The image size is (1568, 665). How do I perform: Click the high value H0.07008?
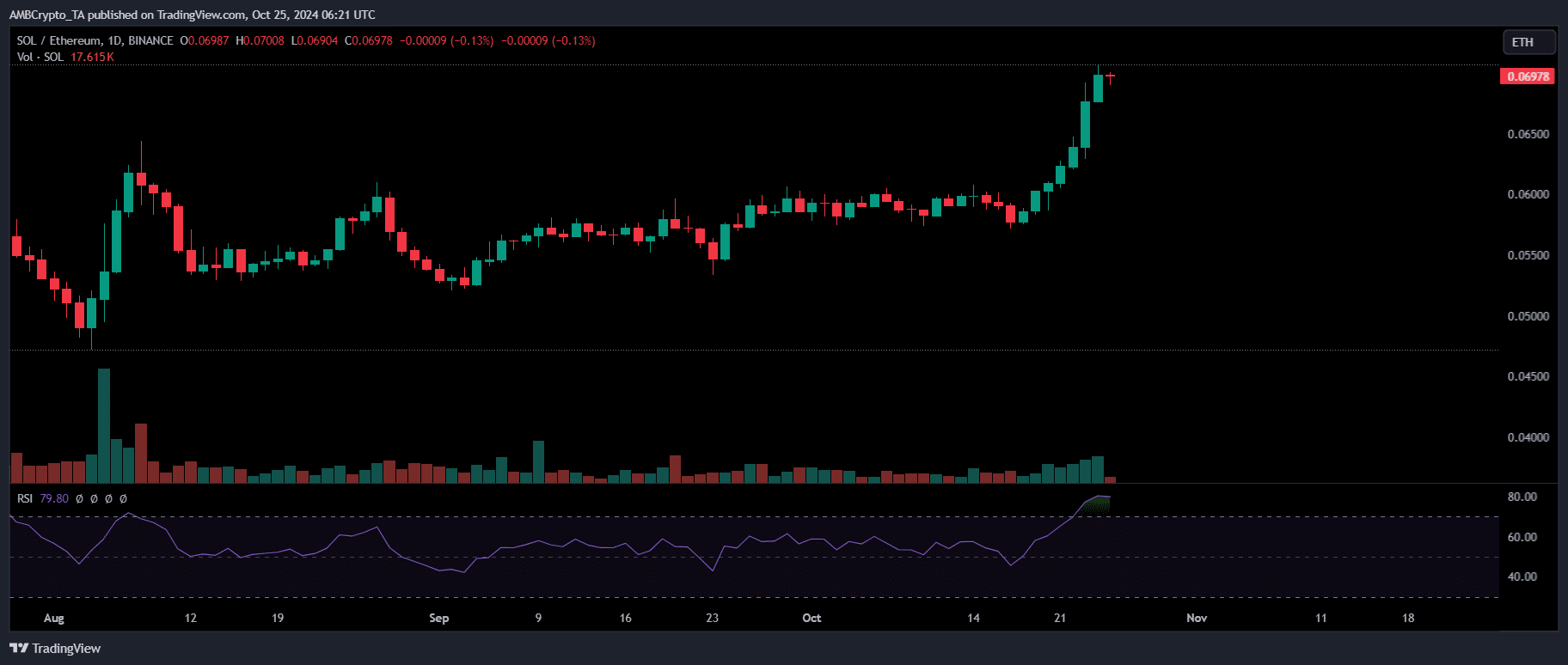(260, 40)
